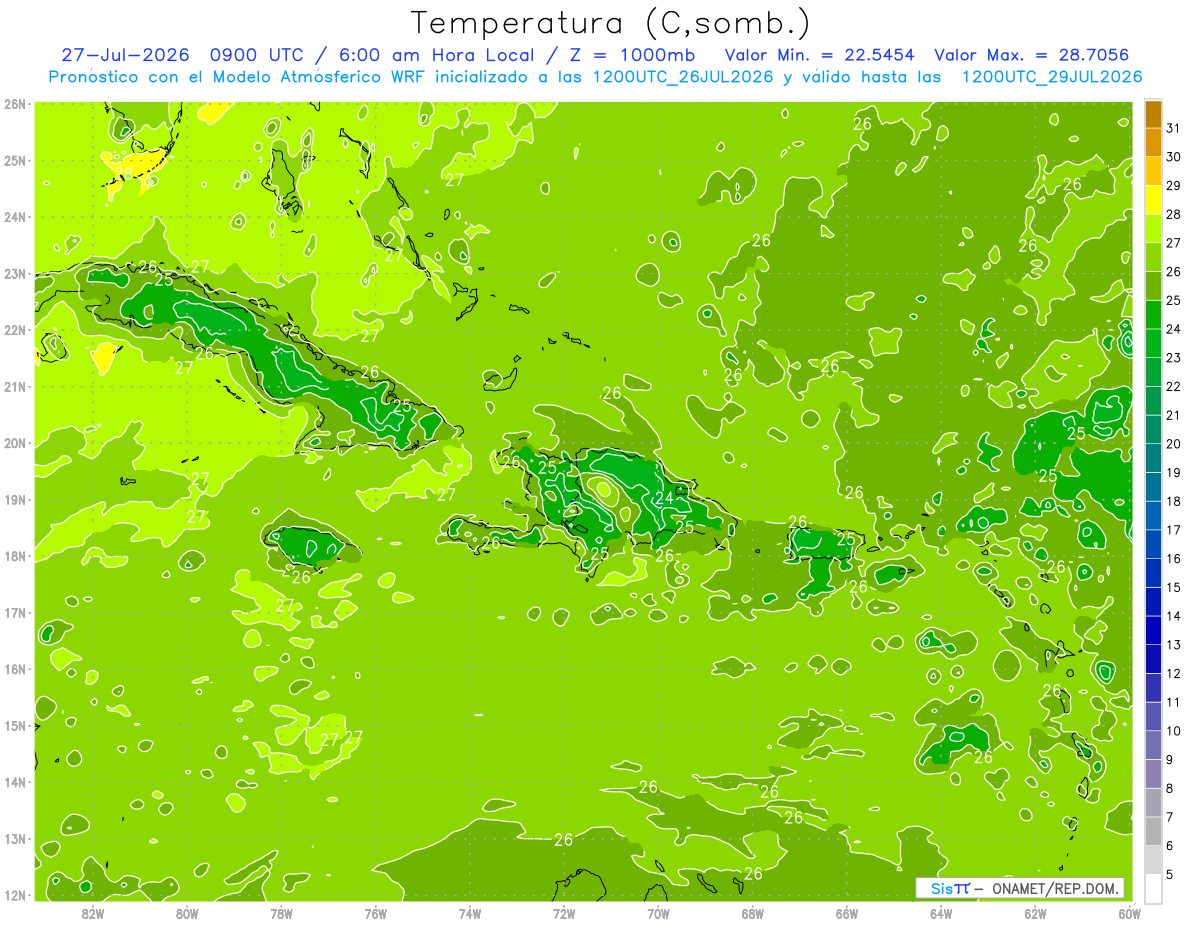Click the "15" color bar label
This screenshot has height=927, width=1200.
[1174, 587]
